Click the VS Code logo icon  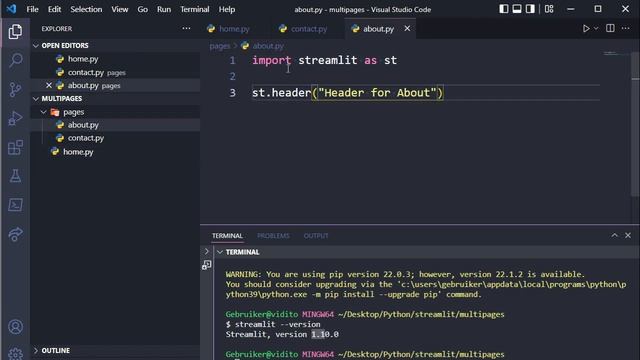pyautogui.click(x=11, y=9)
